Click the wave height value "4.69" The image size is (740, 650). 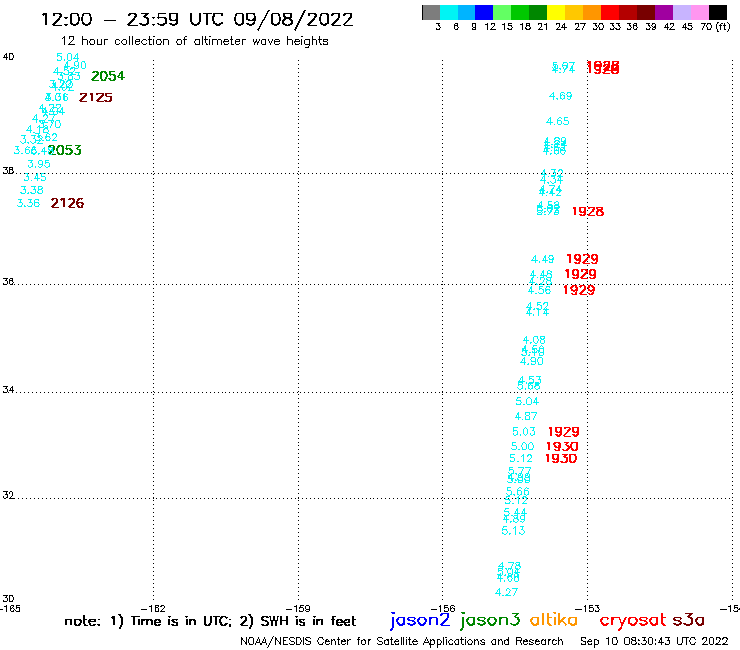[x=560, y=96]
